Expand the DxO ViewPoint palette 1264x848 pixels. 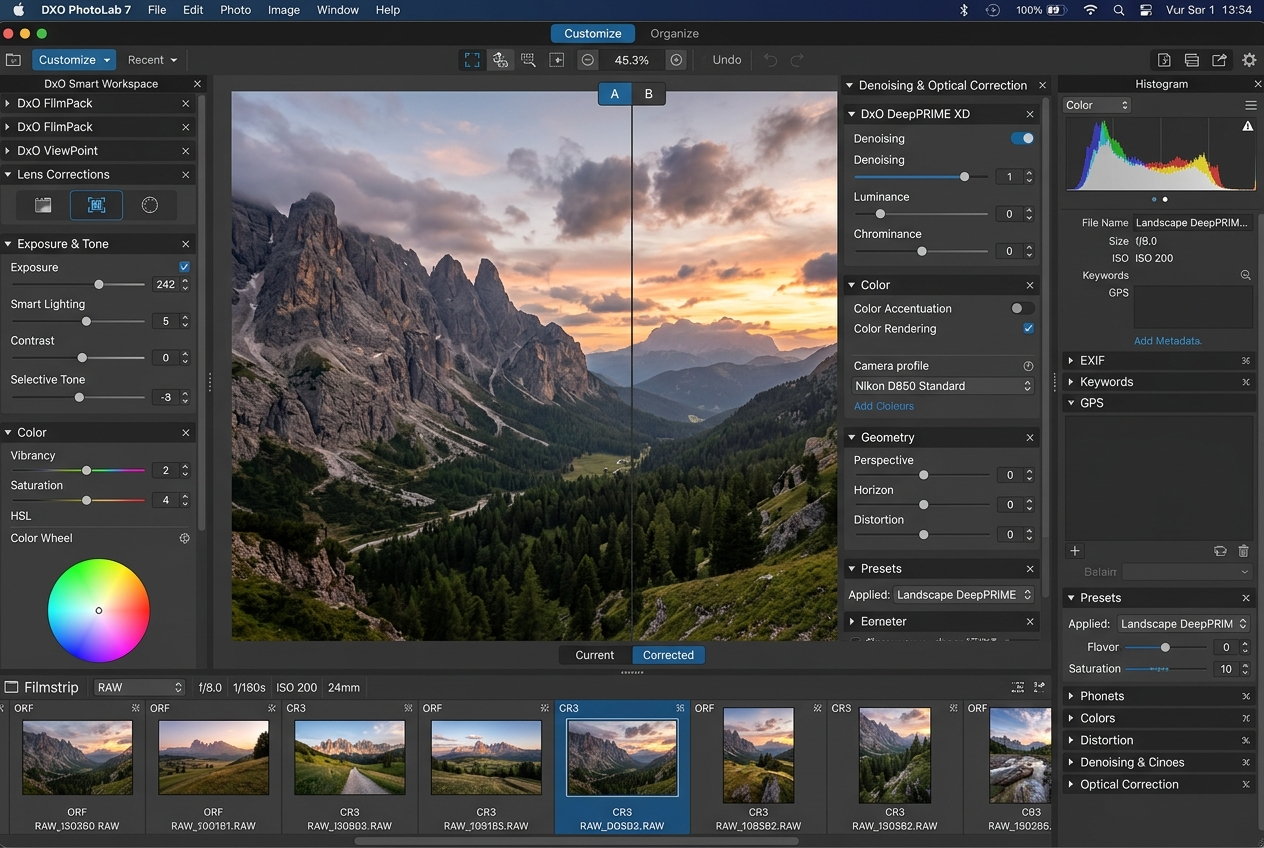coord(8,151)
